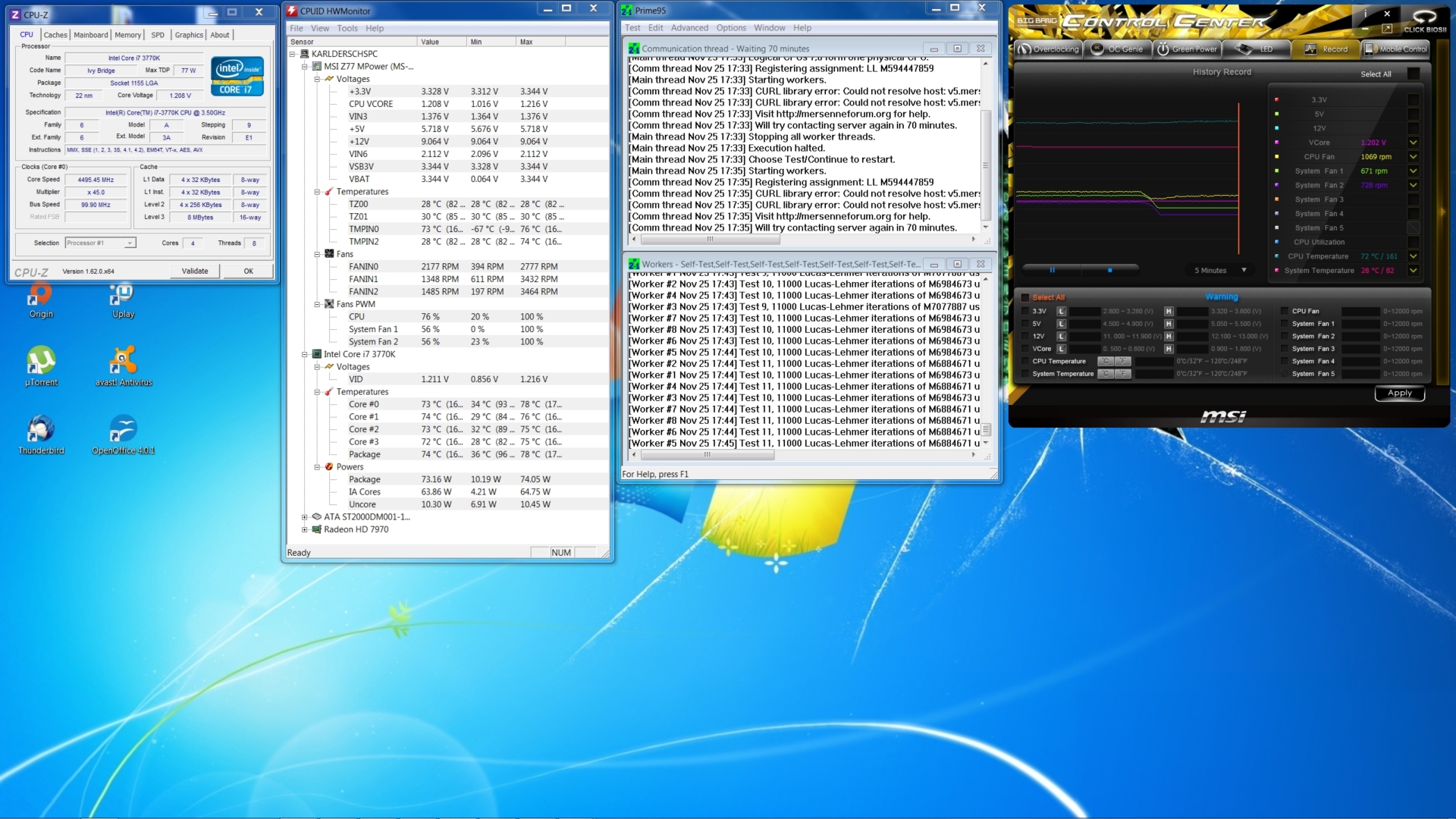
Task: Toggle System Temperature recording checkbox
Action: point(1414,271)
